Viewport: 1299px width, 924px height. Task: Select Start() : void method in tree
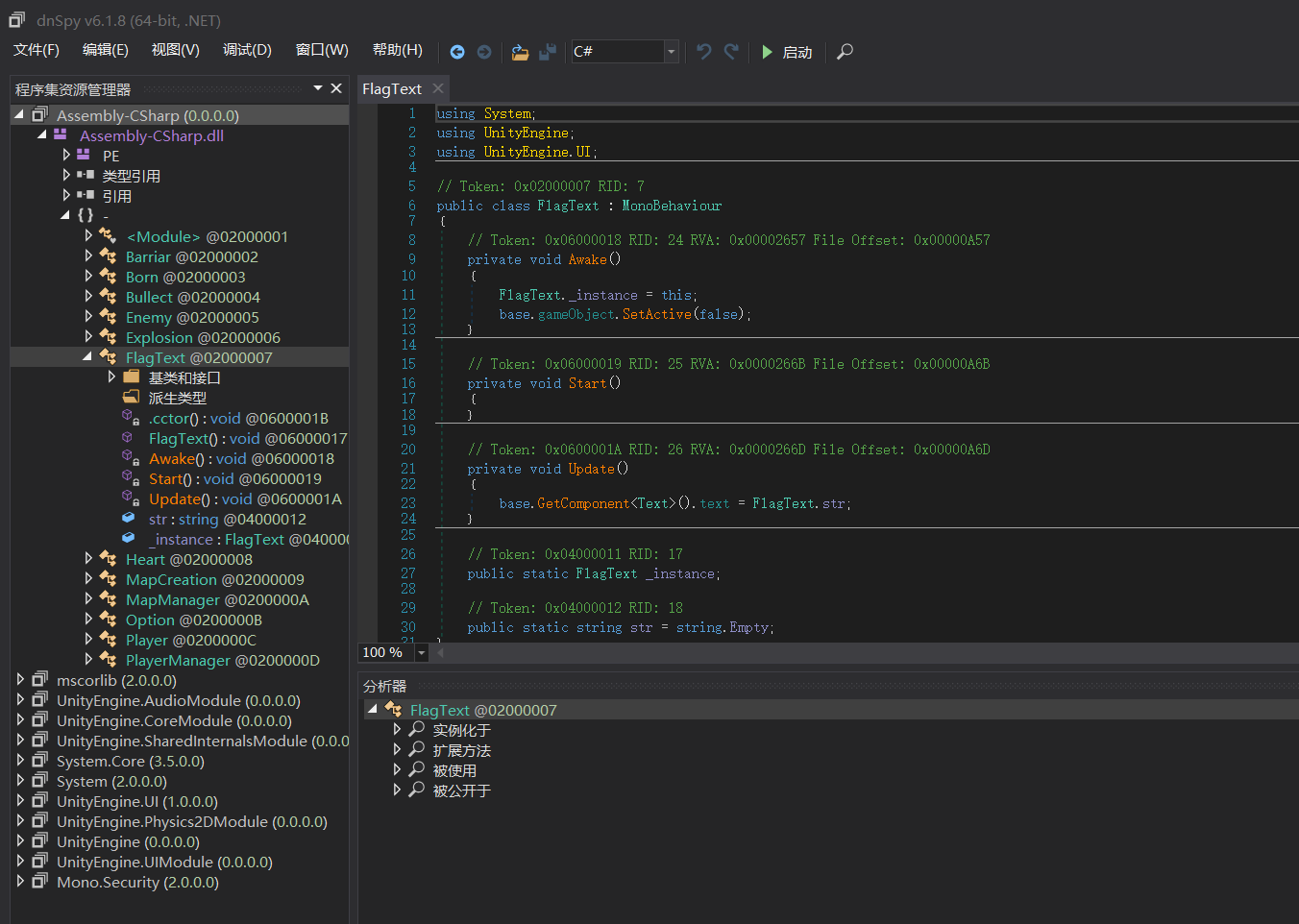click(235, 478)
